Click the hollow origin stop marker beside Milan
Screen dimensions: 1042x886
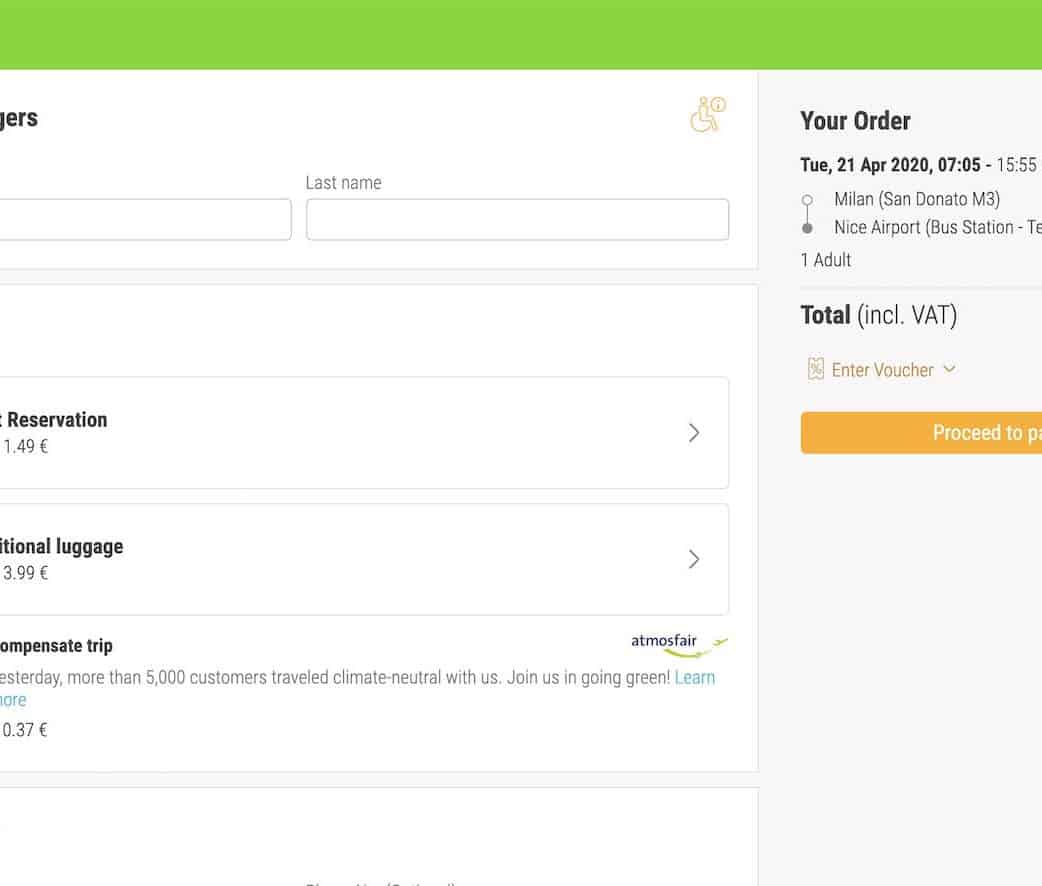click(807, 200)
